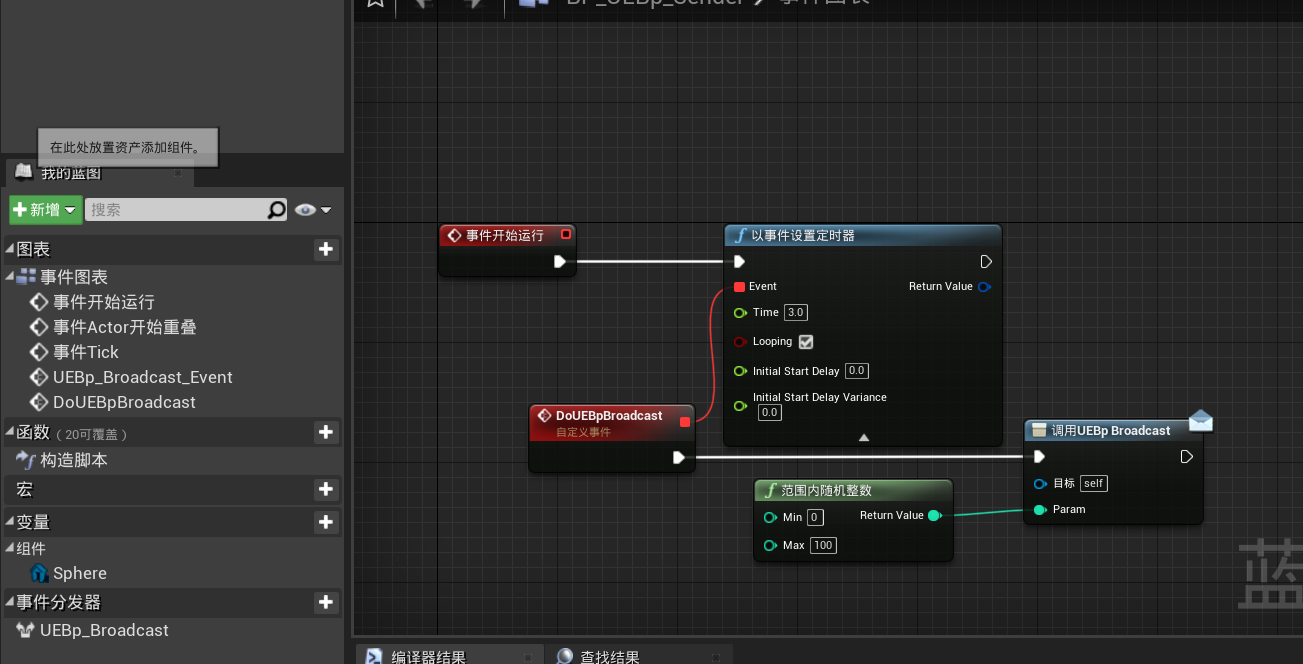Screen dimensions: 1303x664
Task: Click the green Time input pin
Action: pyautogui.click(x=740, y=313)
